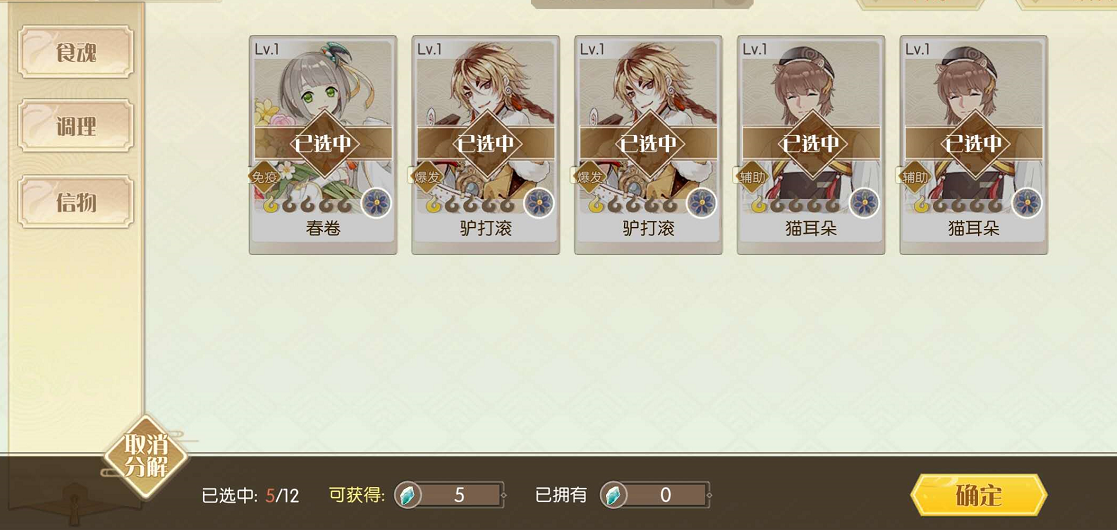Click the 辅助 tag on first 猫耳朵
Screen dimensions: 1117x530
pos(751,176)
